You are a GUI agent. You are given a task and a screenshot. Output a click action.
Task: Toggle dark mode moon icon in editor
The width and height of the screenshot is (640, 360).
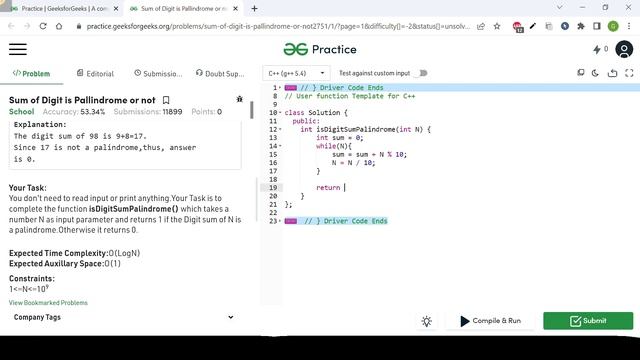(595, 73)
